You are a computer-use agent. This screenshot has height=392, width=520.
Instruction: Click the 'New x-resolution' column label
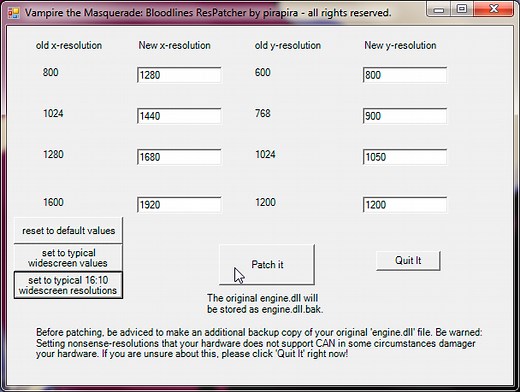coord(174,45)
